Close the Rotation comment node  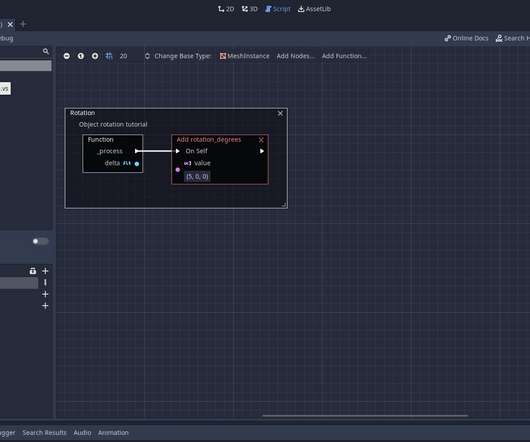(280, 114)
